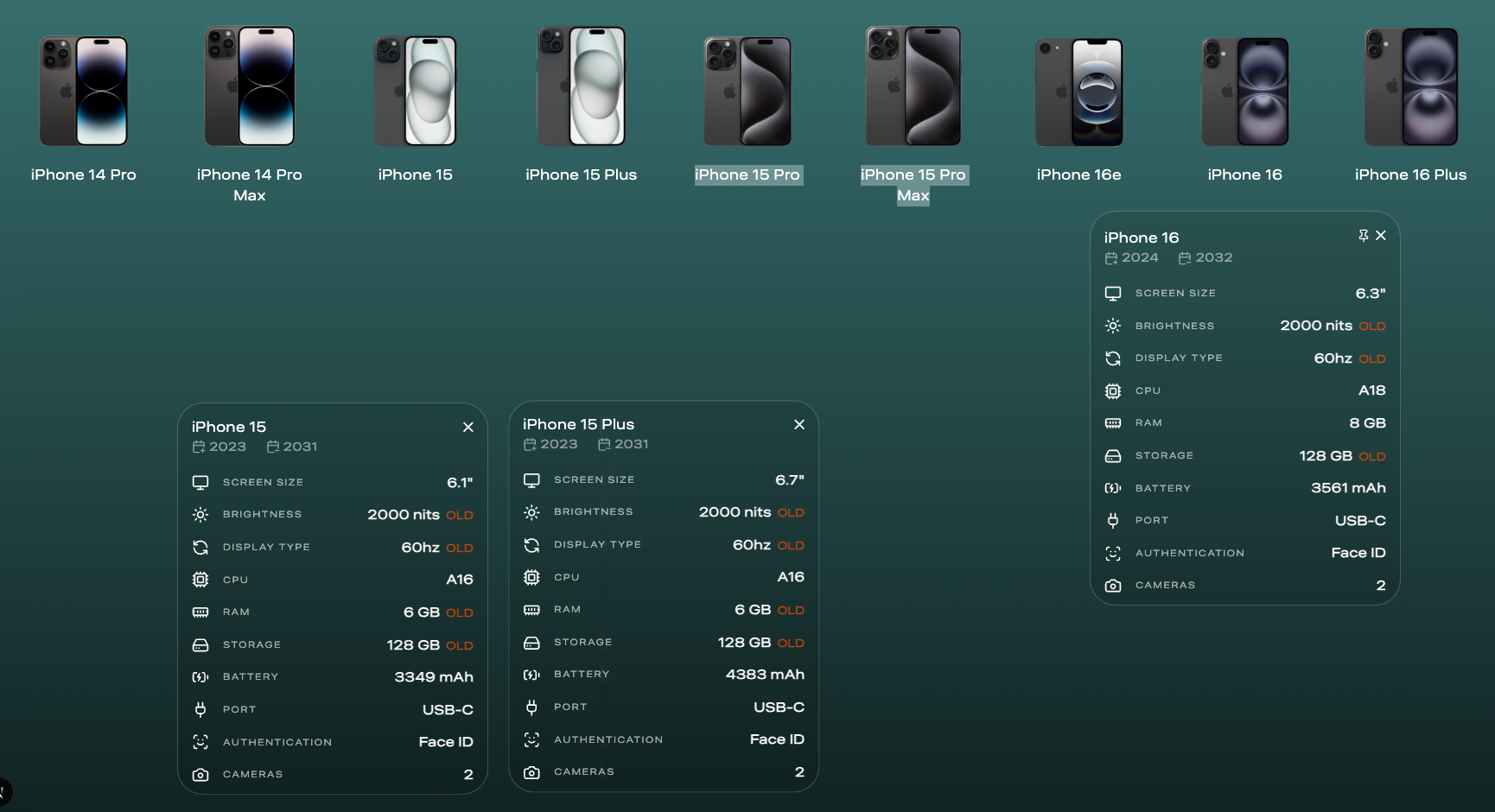1495x812 pixels.
Task: Click the iPhone 15 Pro label
Action: [747, 174]
